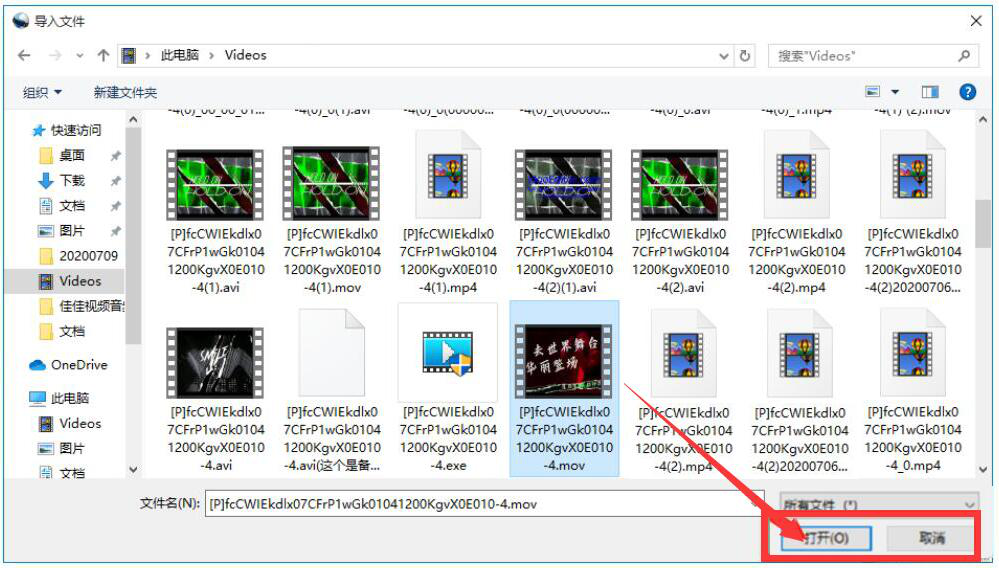999x568 pixels.
Task: Open the blue help icon
Action: 967,92
